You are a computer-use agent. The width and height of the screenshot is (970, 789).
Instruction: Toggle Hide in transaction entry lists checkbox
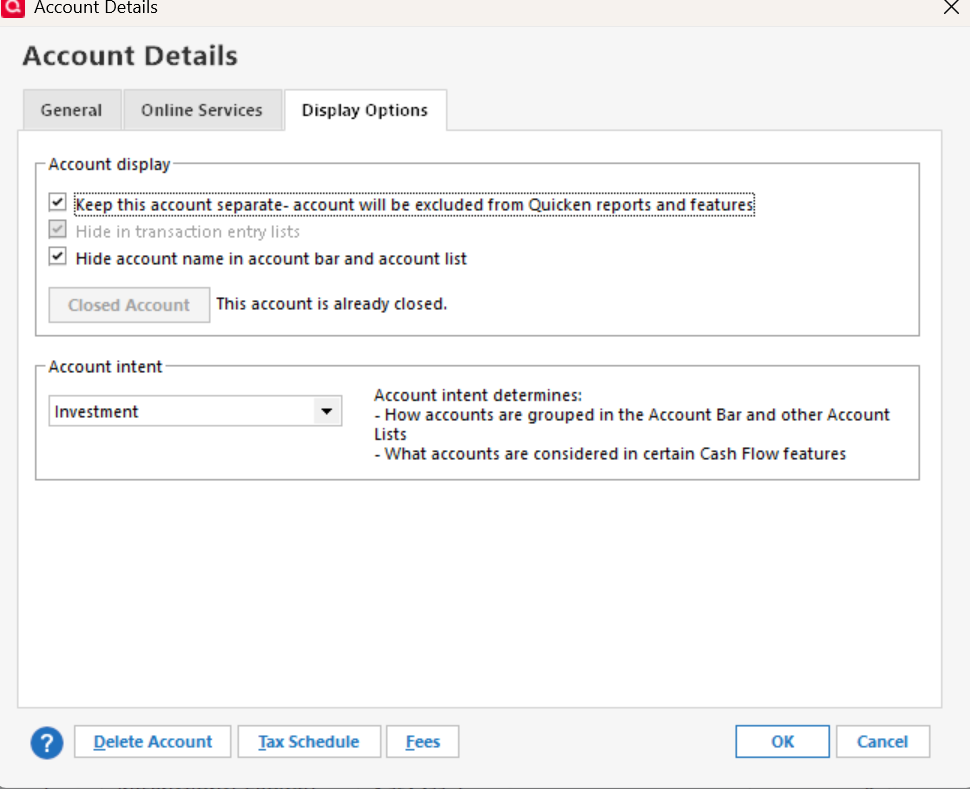click(x=57, y=231)
